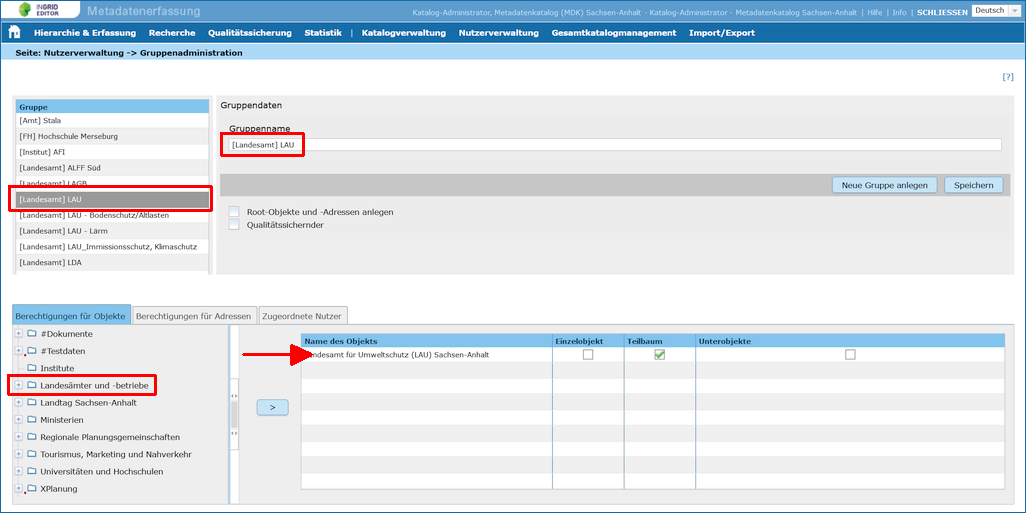Image resolution: width=1026 pixels, height=513 pixels.
Task: Open the Recherche menu
Action: coord(172,33)
